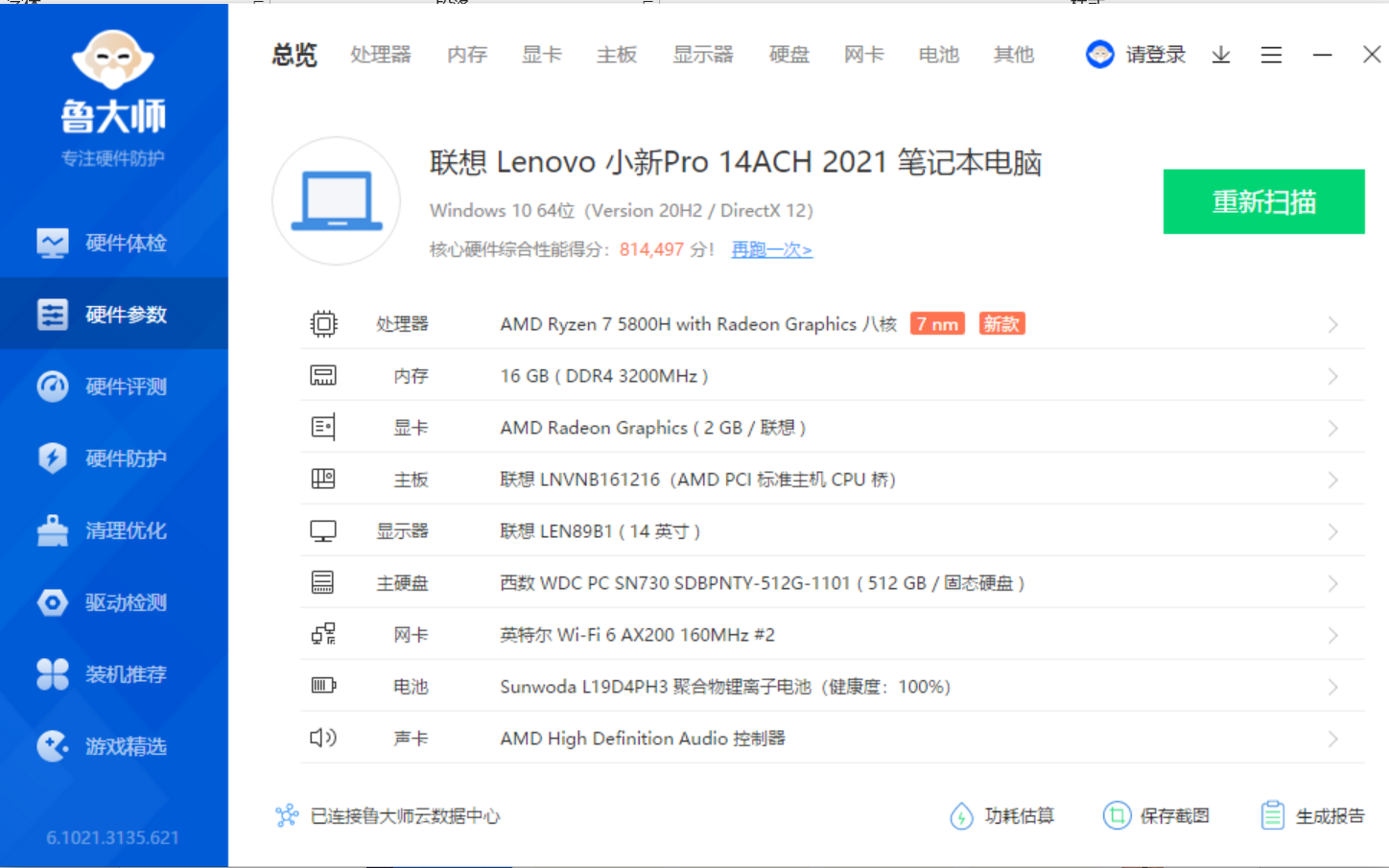
Task: Click the 保存截图 crop icon
Action: (1117, 816)
